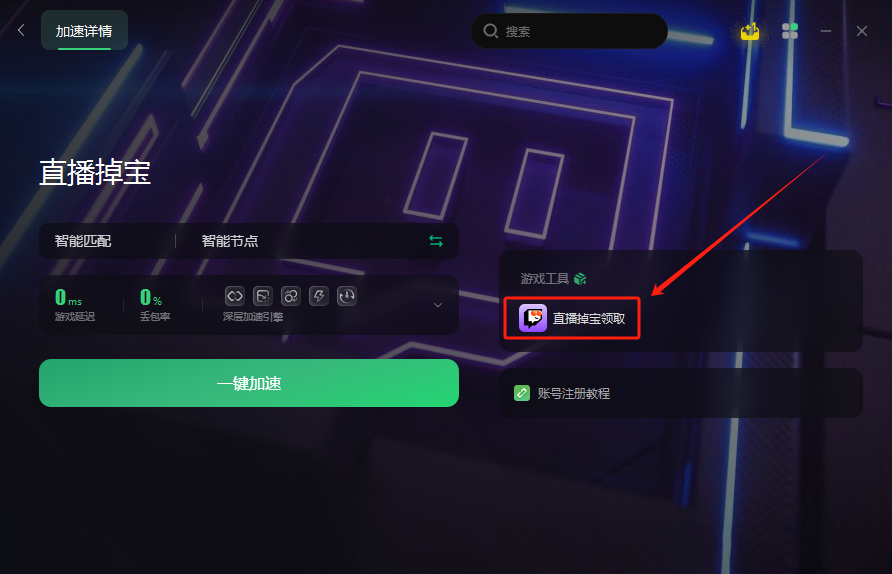
Task: Open the 加速详情 tab
Action: click(84, 31)
